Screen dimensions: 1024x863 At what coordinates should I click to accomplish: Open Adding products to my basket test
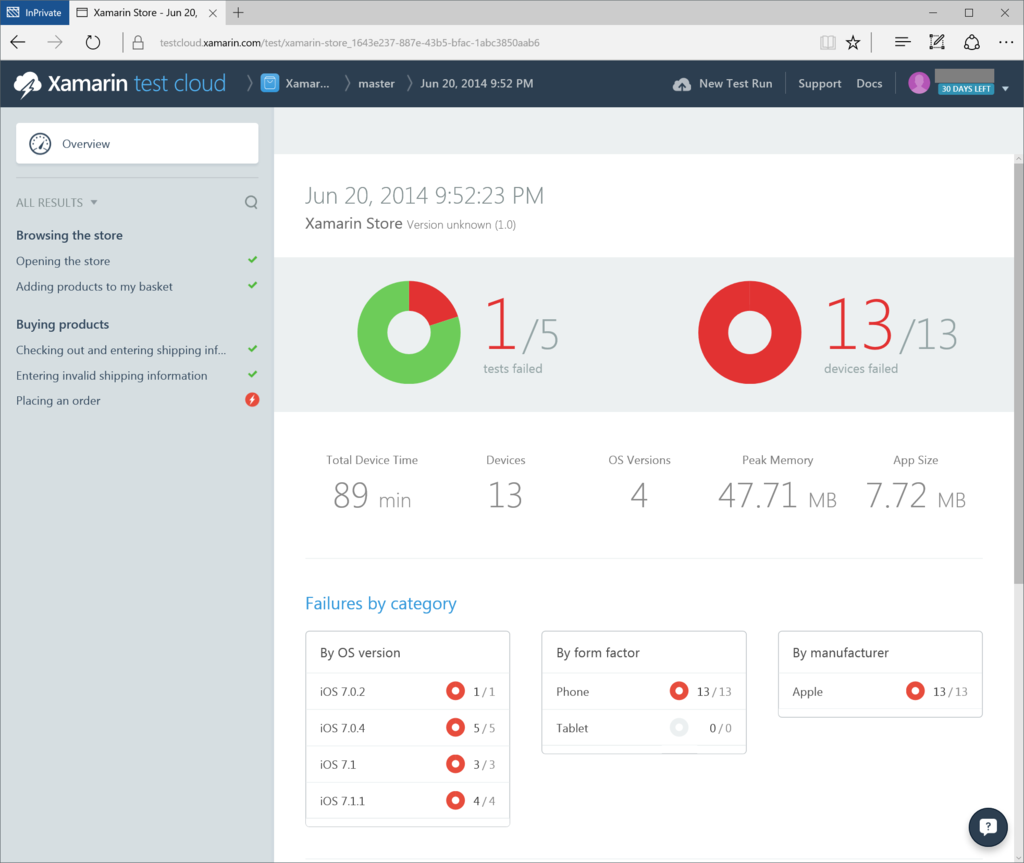click(94, 286)
